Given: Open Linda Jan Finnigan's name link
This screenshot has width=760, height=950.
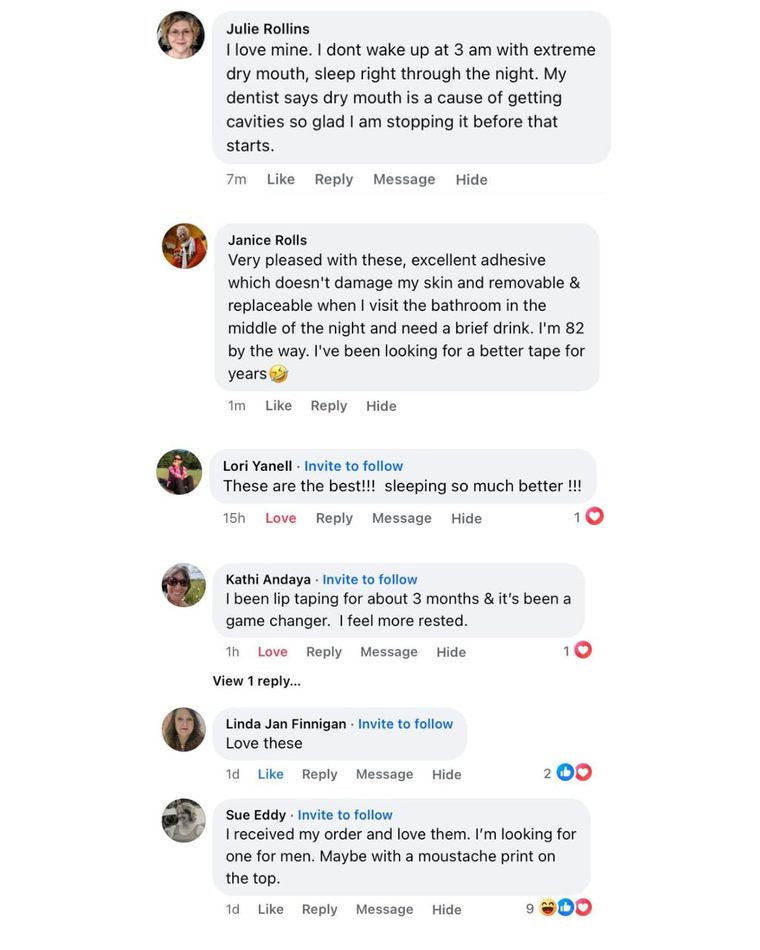Looking at the screenshot, I should pos(286,724).
